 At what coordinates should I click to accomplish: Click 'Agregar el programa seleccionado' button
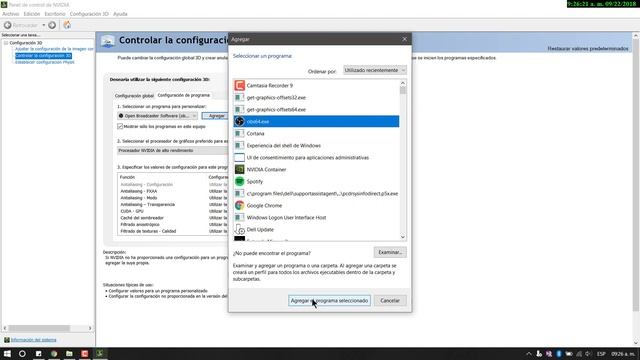[329, 301]
